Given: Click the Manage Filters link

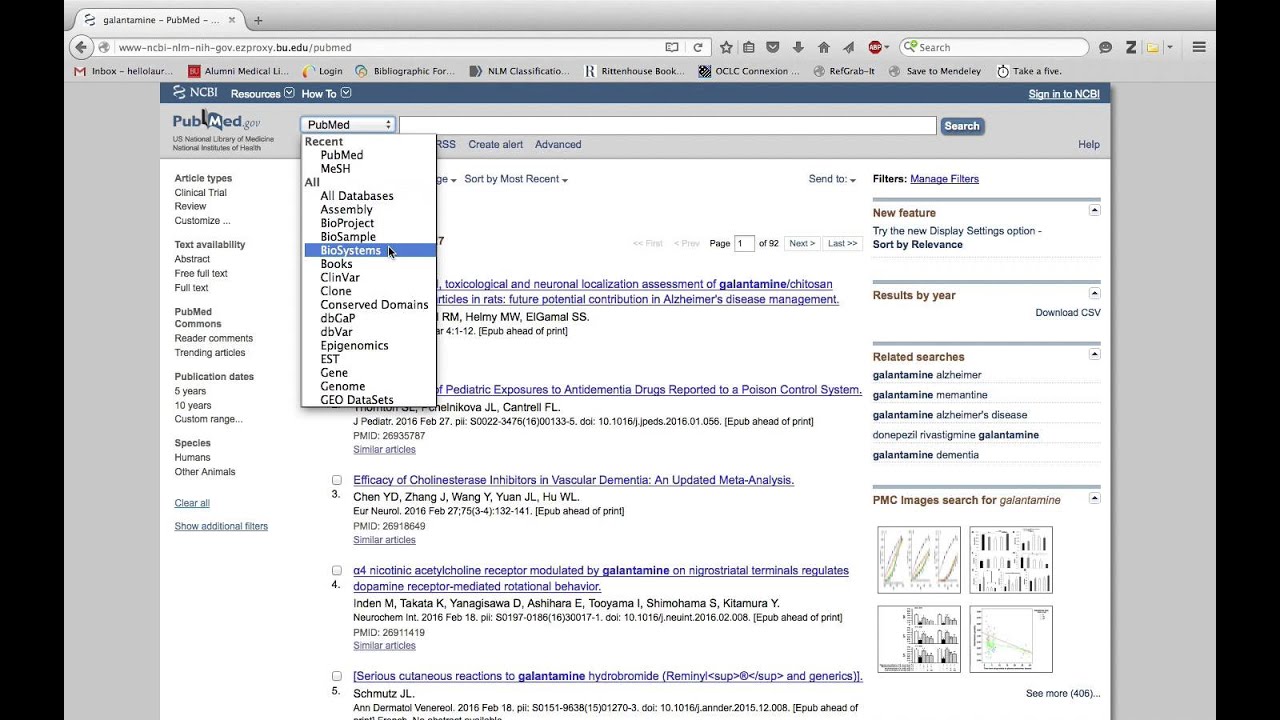Looking at the screenshot, I should tap(944, 179).
